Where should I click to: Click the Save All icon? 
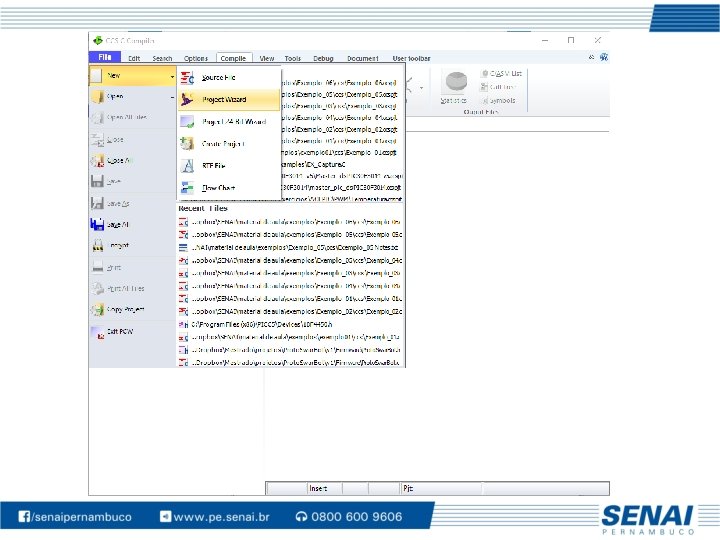[97, 224]
